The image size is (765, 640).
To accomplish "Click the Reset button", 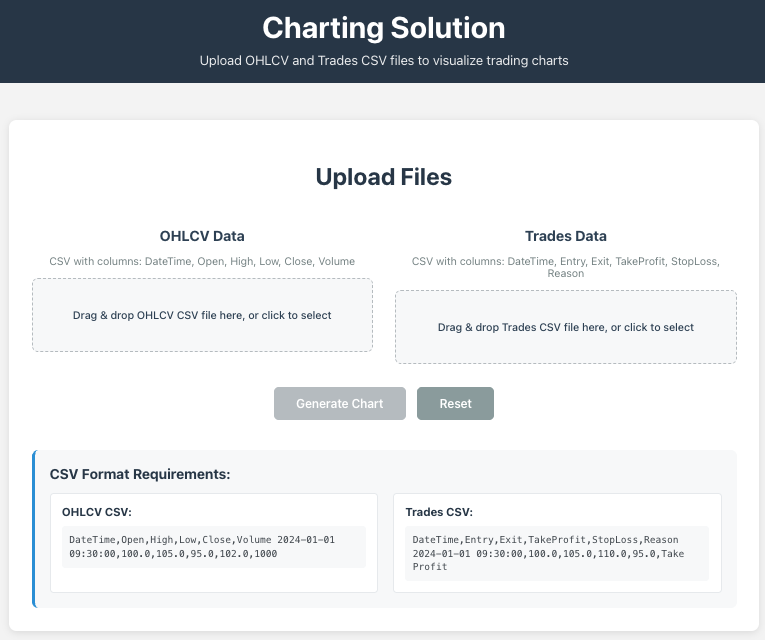I will pyautogui.click(x=455, y=403).
